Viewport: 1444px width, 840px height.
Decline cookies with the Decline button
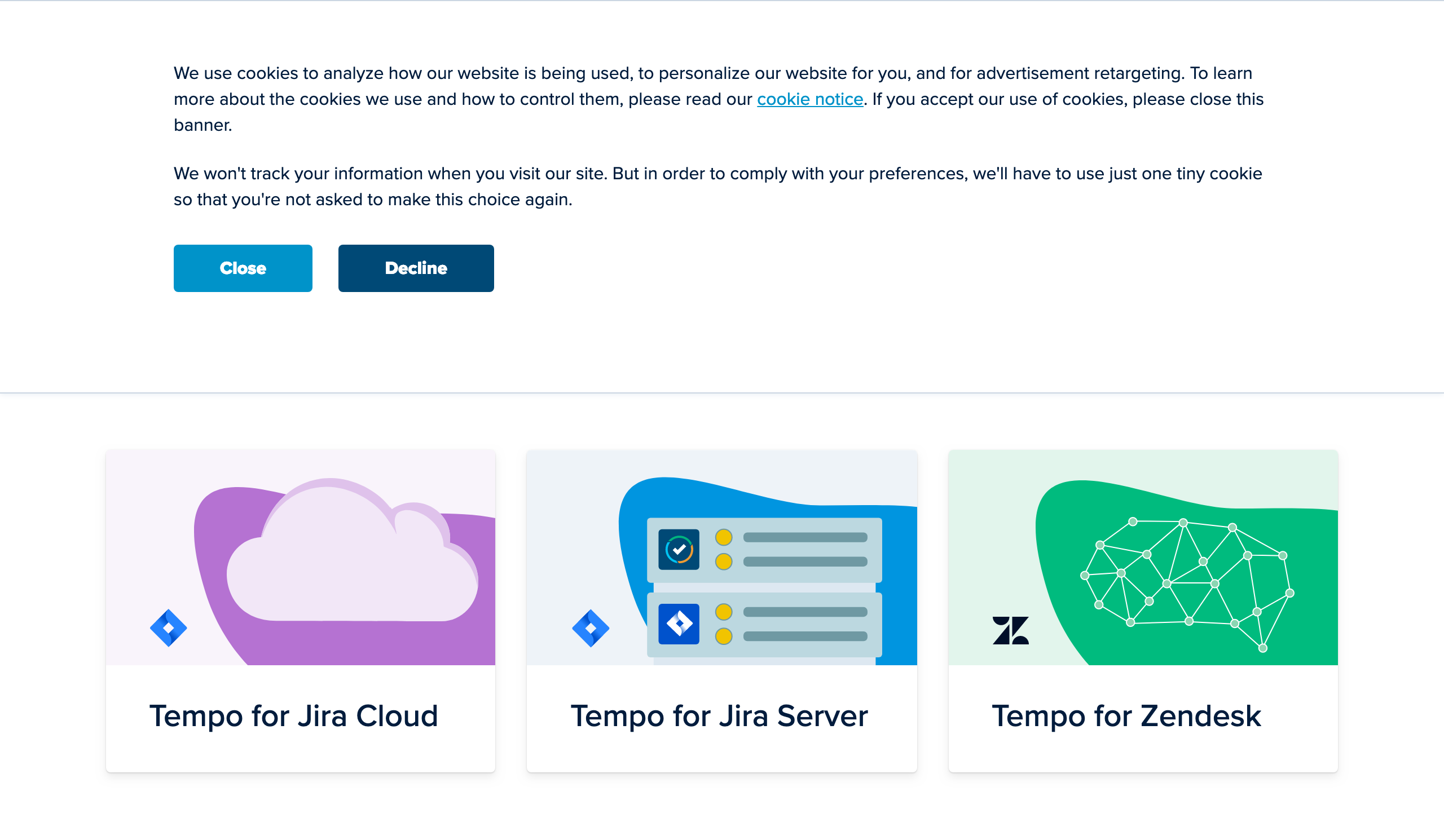click(416, 268)
